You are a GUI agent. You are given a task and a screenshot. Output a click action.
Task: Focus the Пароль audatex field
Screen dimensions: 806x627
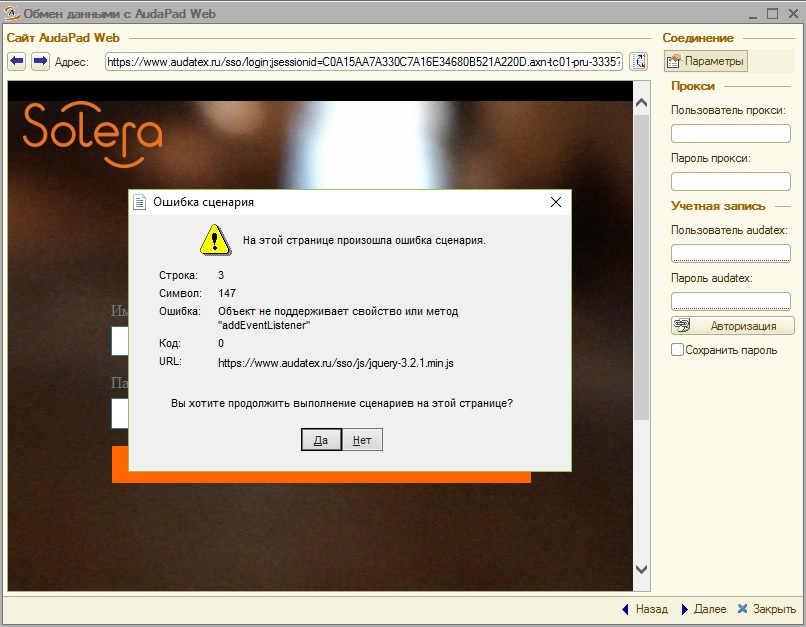pos(730,301)
